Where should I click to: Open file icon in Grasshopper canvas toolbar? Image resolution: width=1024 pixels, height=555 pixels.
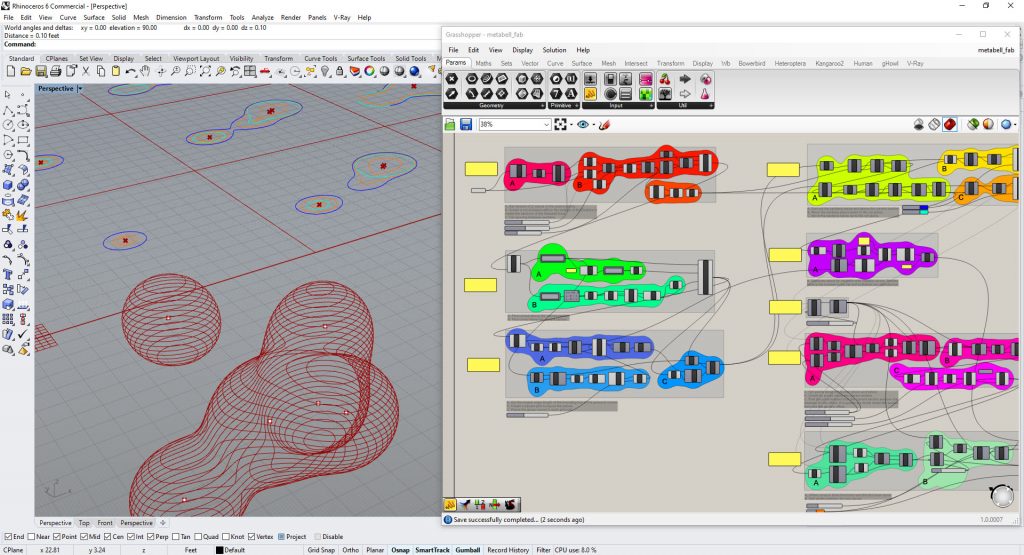click(x=450, y=124)
